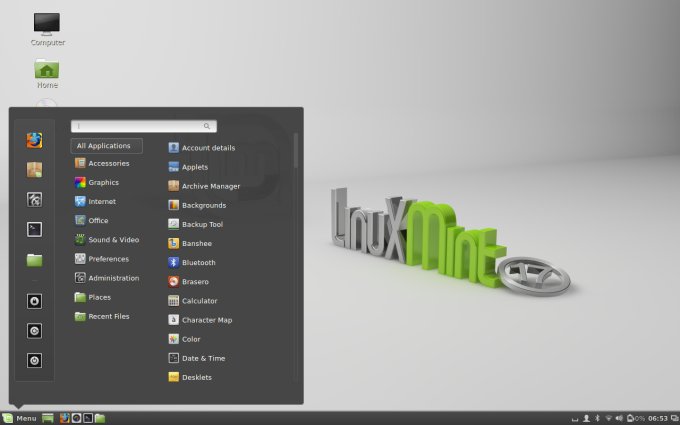This screenshot has width=680, height=425.
Task: Open the Home folder desktop icon
Action: pos(47,74)
